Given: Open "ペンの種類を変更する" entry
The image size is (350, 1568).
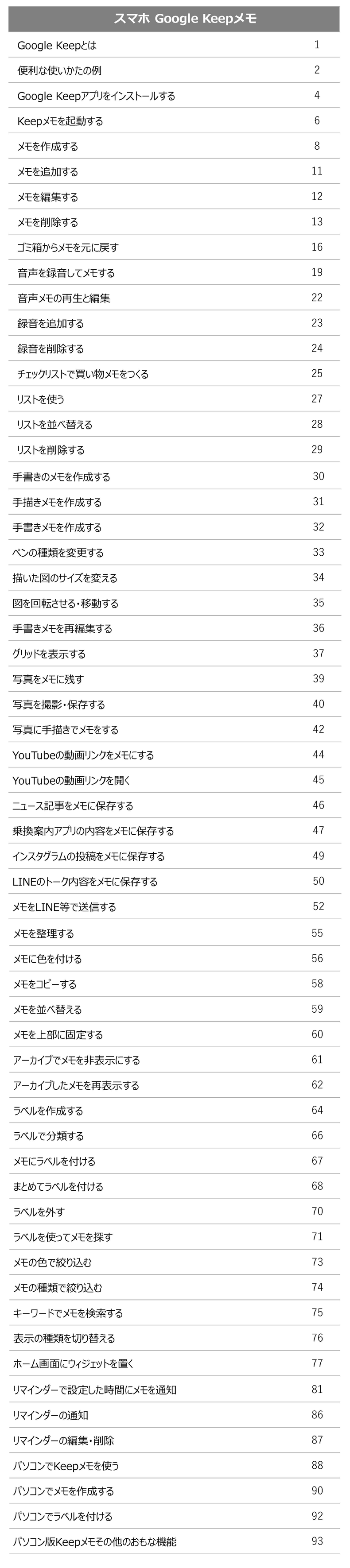Looking at the screenshot, I should [58, 553].
